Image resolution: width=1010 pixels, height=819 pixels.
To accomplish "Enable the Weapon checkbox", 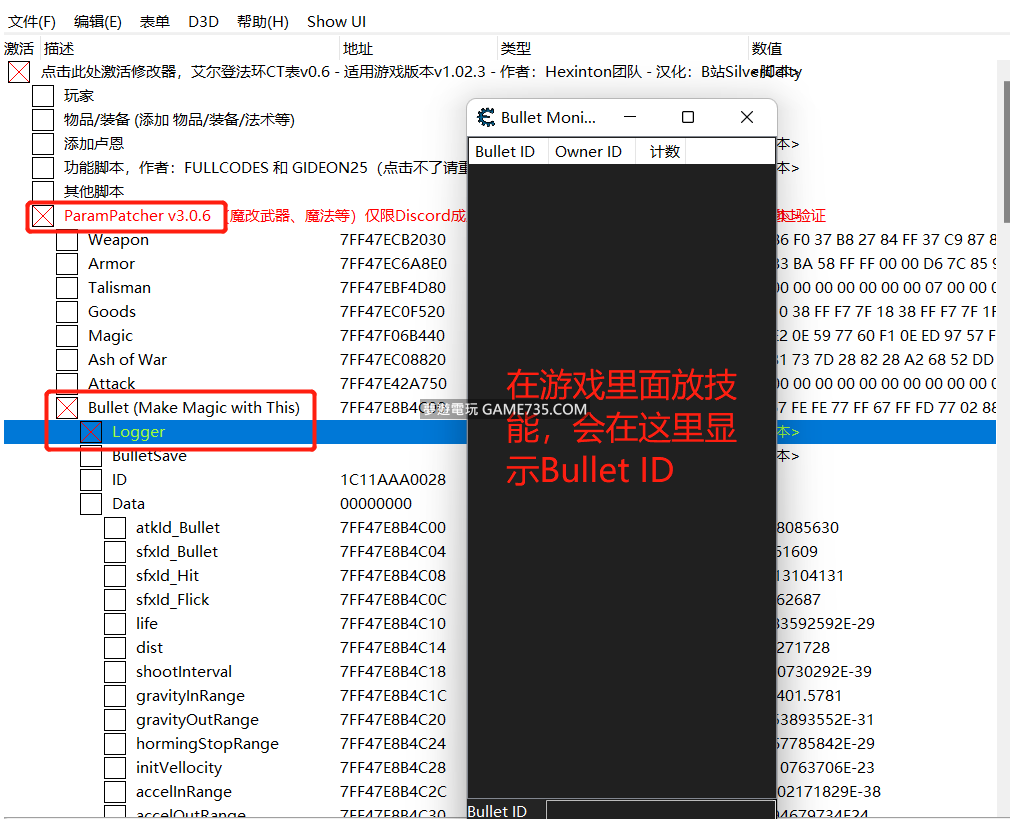I will click(x=67, y=240).
